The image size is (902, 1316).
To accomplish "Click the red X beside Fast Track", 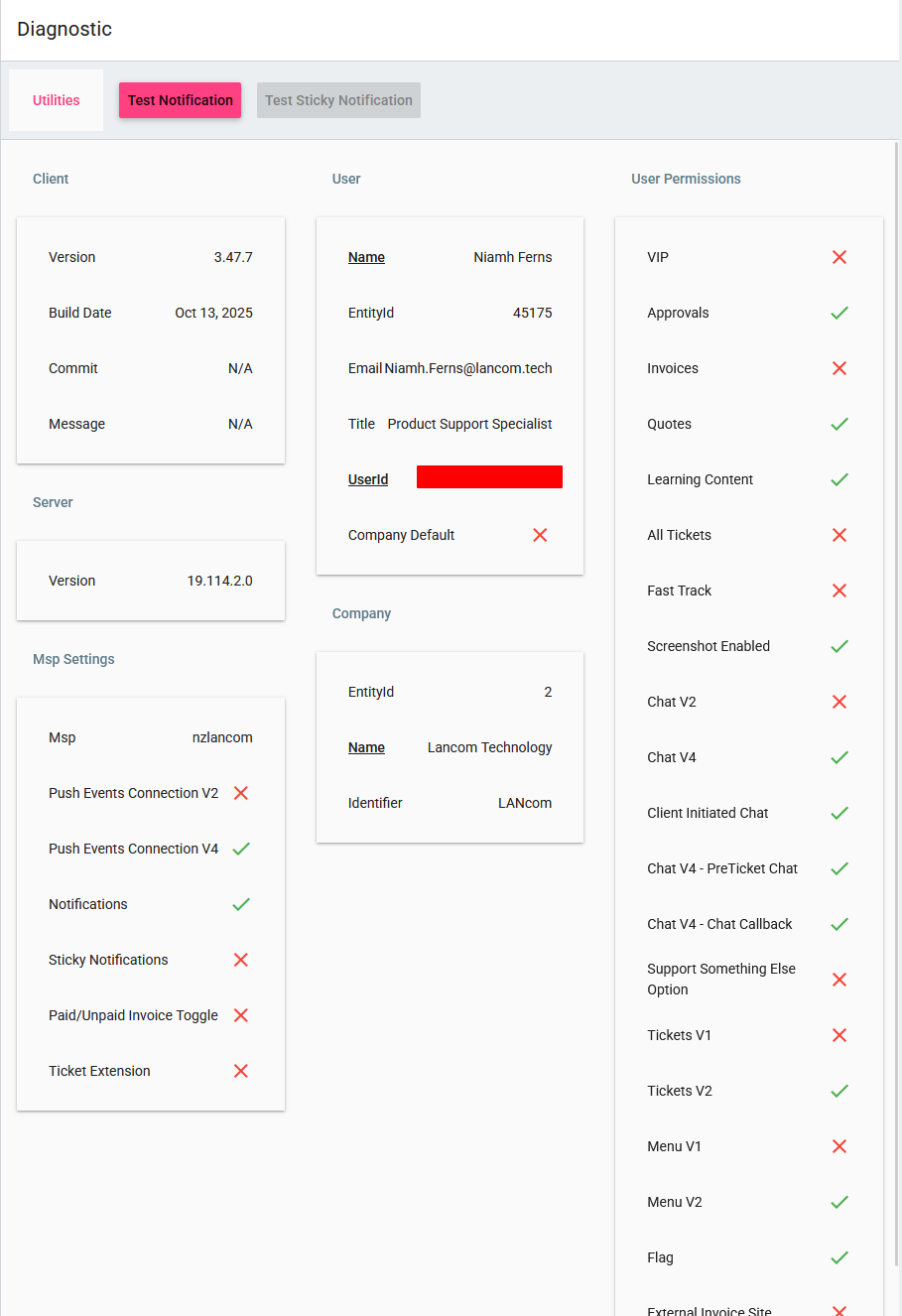I will pos(839,591).
